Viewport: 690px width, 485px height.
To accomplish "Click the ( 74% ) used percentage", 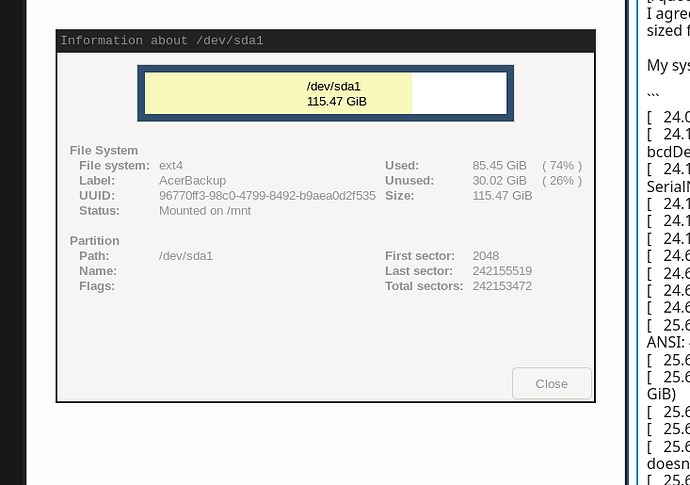I will (x=561, y=166).
